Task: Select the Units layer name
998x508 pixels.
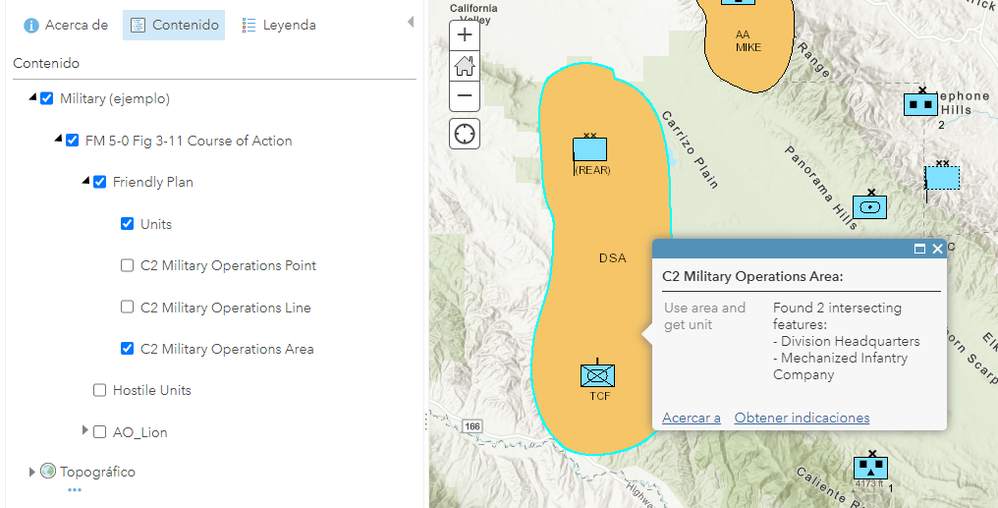Action: (156, 224)
